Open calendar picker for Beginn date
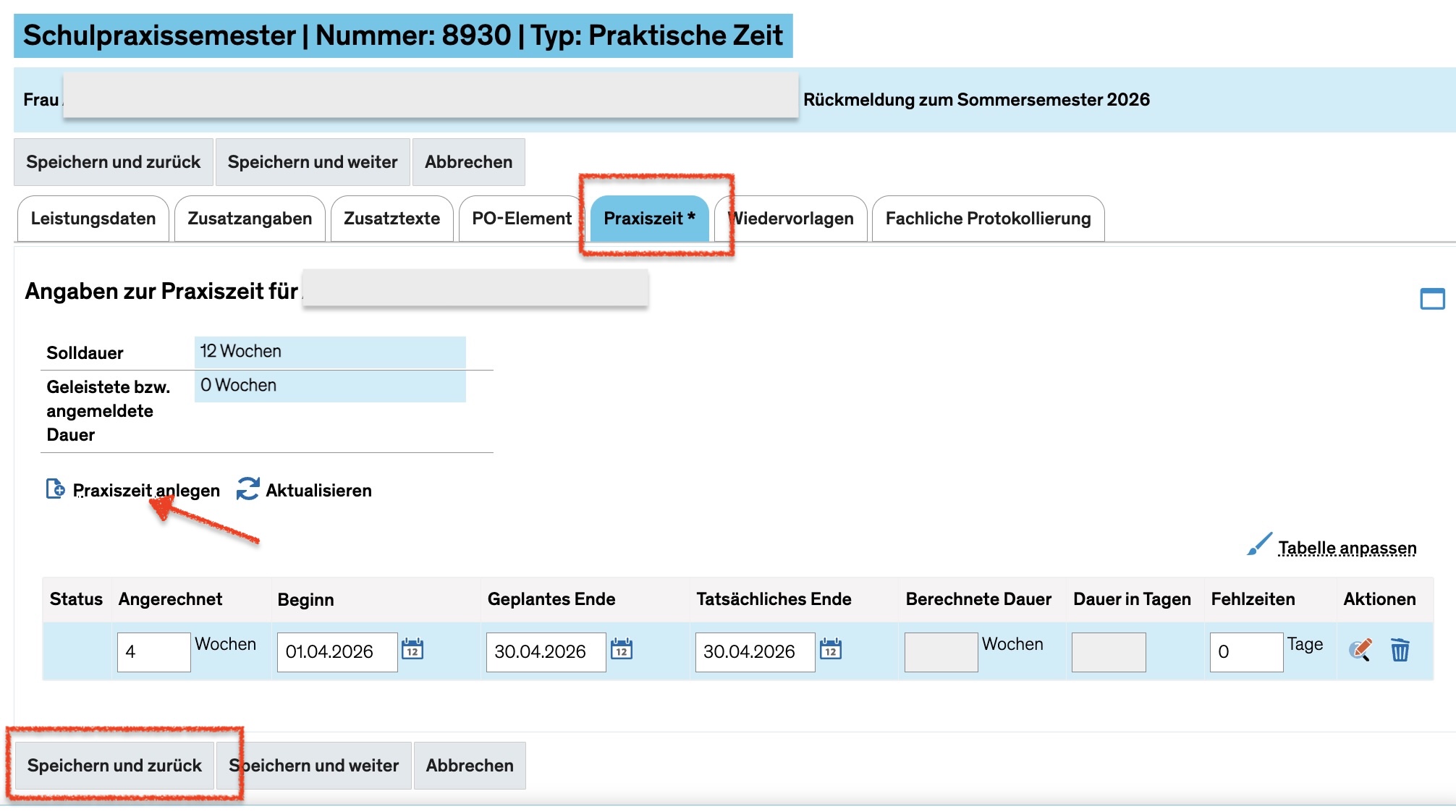 click(x=412, y=649)
